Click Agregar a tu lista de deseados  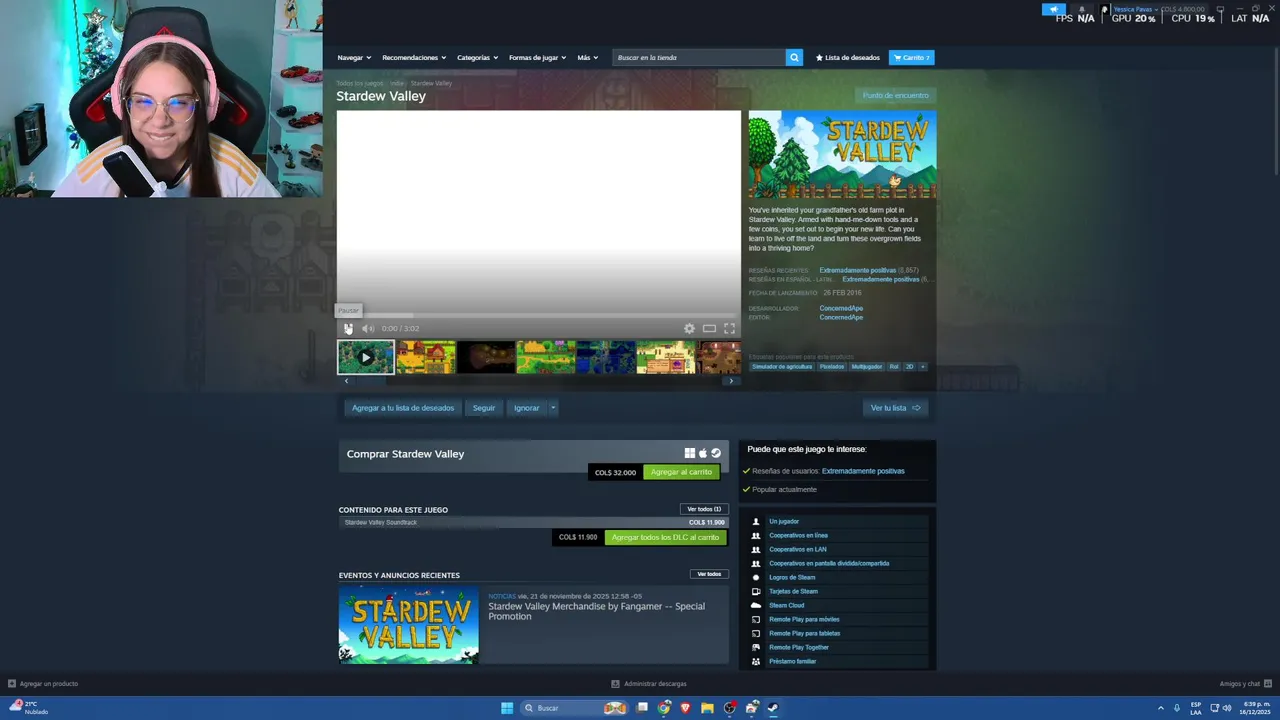[x=403, y=408]
